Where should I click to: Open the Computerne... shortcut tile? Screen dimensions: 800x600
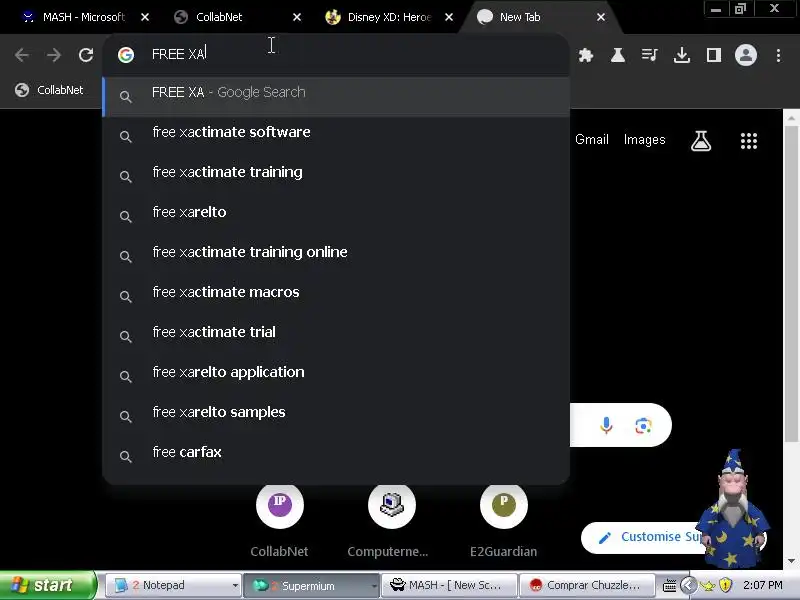coord(391,520)
